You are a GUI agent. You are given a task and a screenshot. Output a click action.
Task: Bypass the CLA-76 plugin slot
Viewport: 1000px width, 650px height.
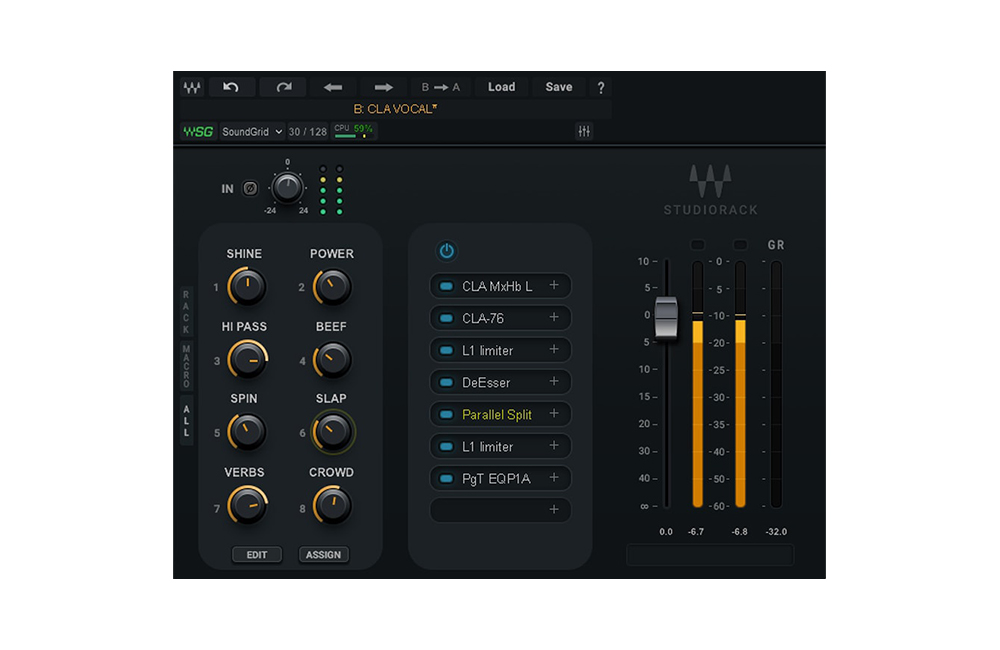[x=444, y=318]
